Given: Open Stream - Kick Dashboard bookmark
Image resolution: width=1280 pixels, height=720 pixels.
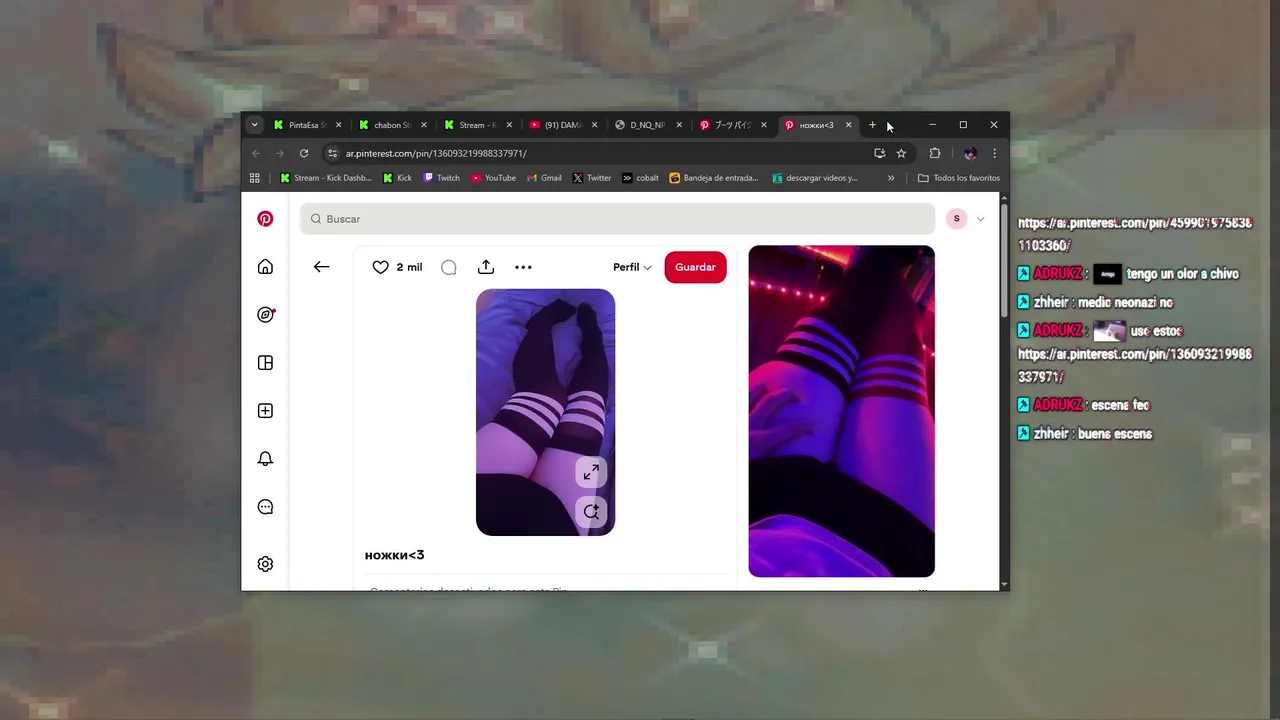Looking at the screenshot, I should [x=325, y=178].
